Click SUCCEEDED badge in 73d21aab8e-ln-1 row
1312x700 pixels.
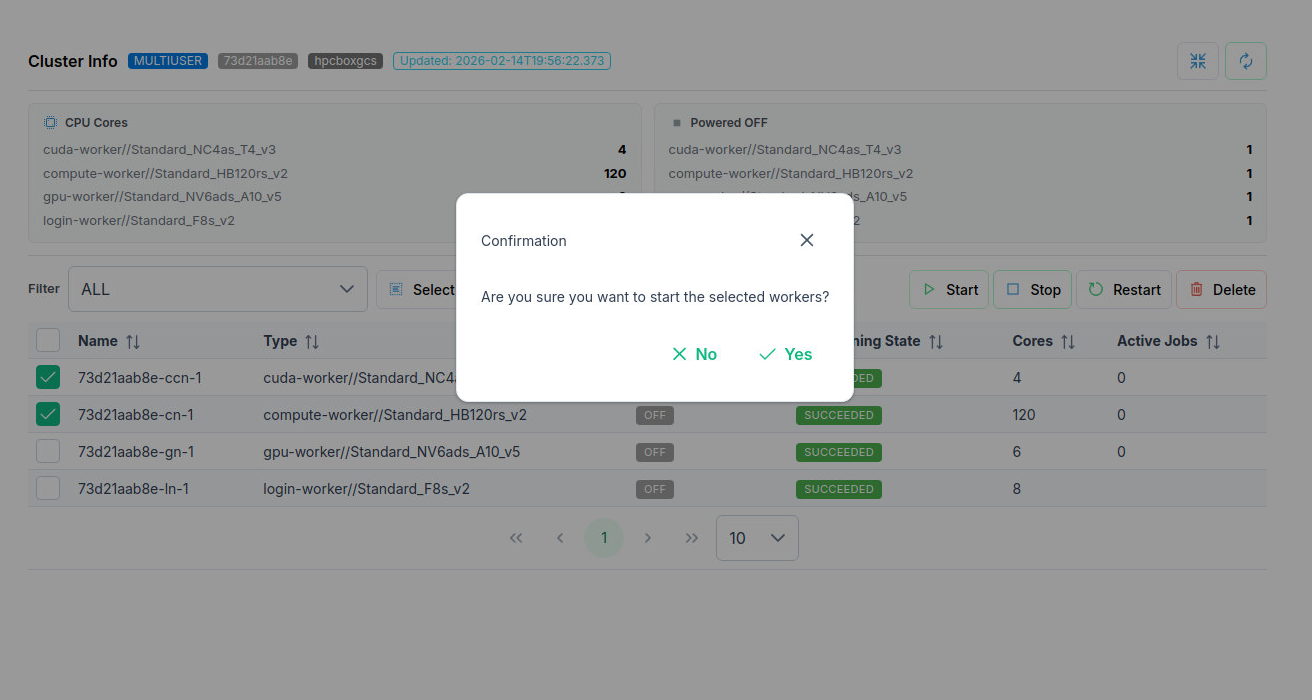(x=839, y=489)
